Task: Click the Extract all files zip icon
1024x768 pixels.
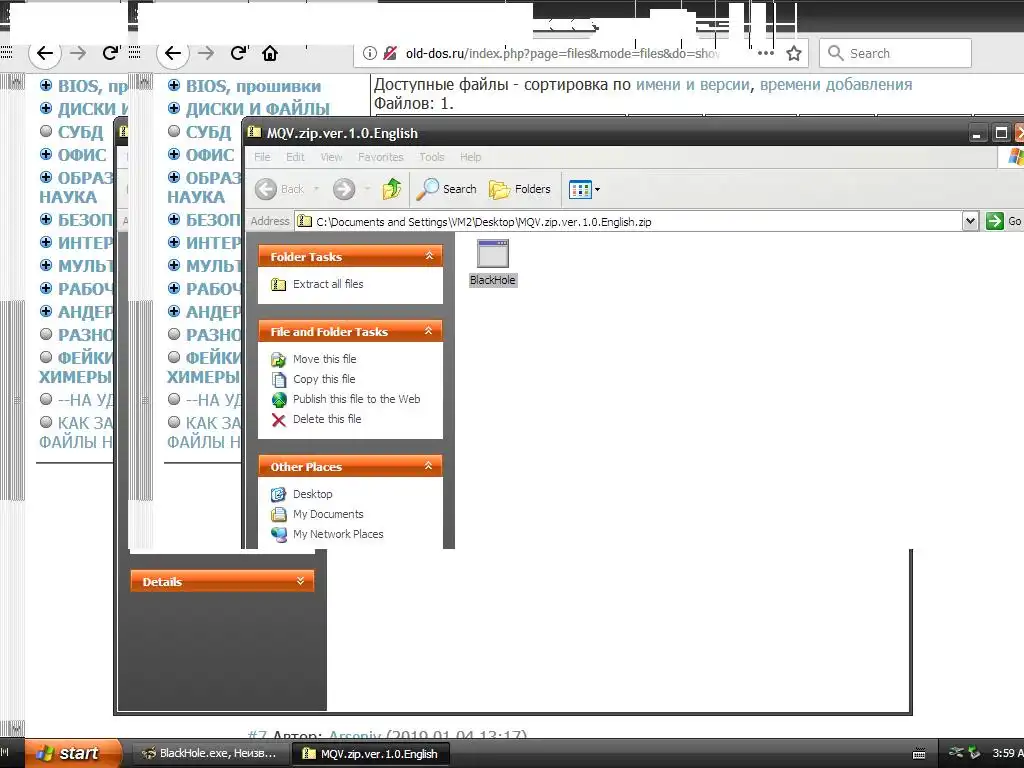Action: pos(279,284)
